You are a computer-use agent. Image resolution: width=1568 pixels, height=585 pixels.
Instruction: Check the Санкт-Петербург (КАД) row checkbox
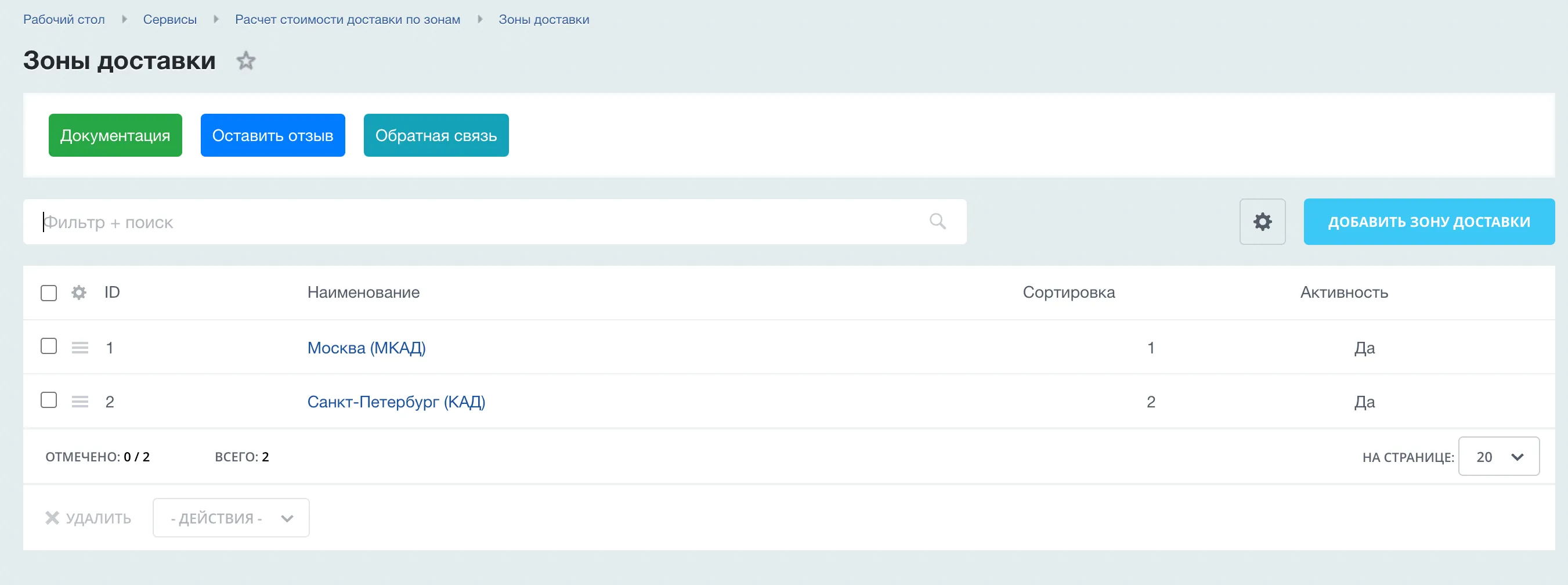[49, 400]
